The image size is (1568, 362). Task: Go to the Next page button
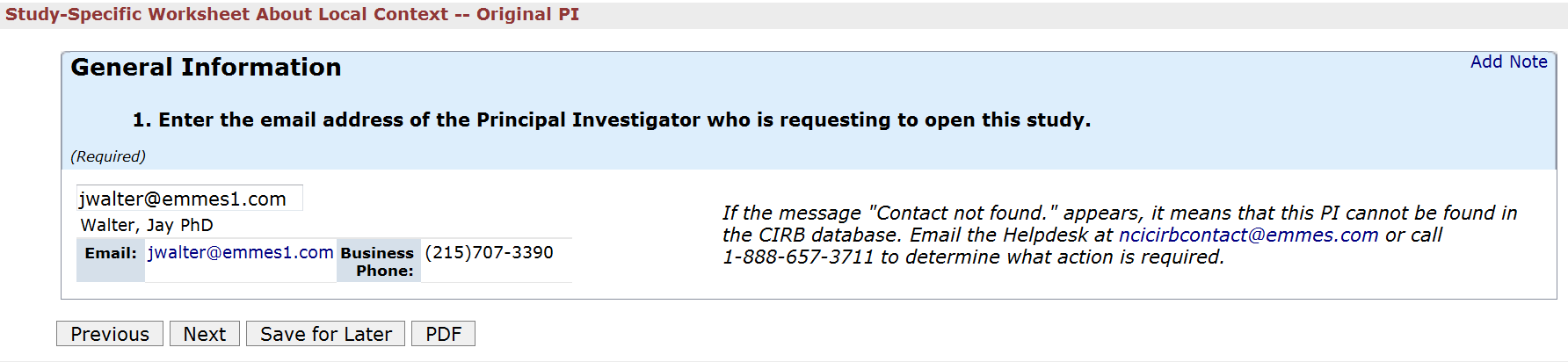click(204, 334)
